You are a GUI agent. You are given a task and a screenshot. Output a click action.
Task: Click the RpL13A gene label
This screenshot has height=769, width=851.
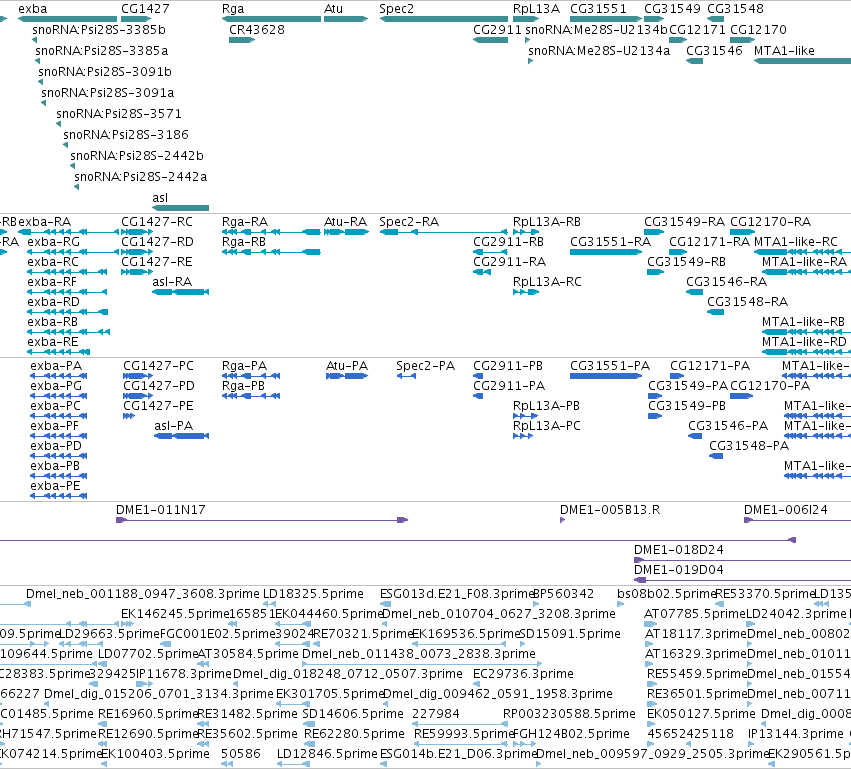click(536, 9)
